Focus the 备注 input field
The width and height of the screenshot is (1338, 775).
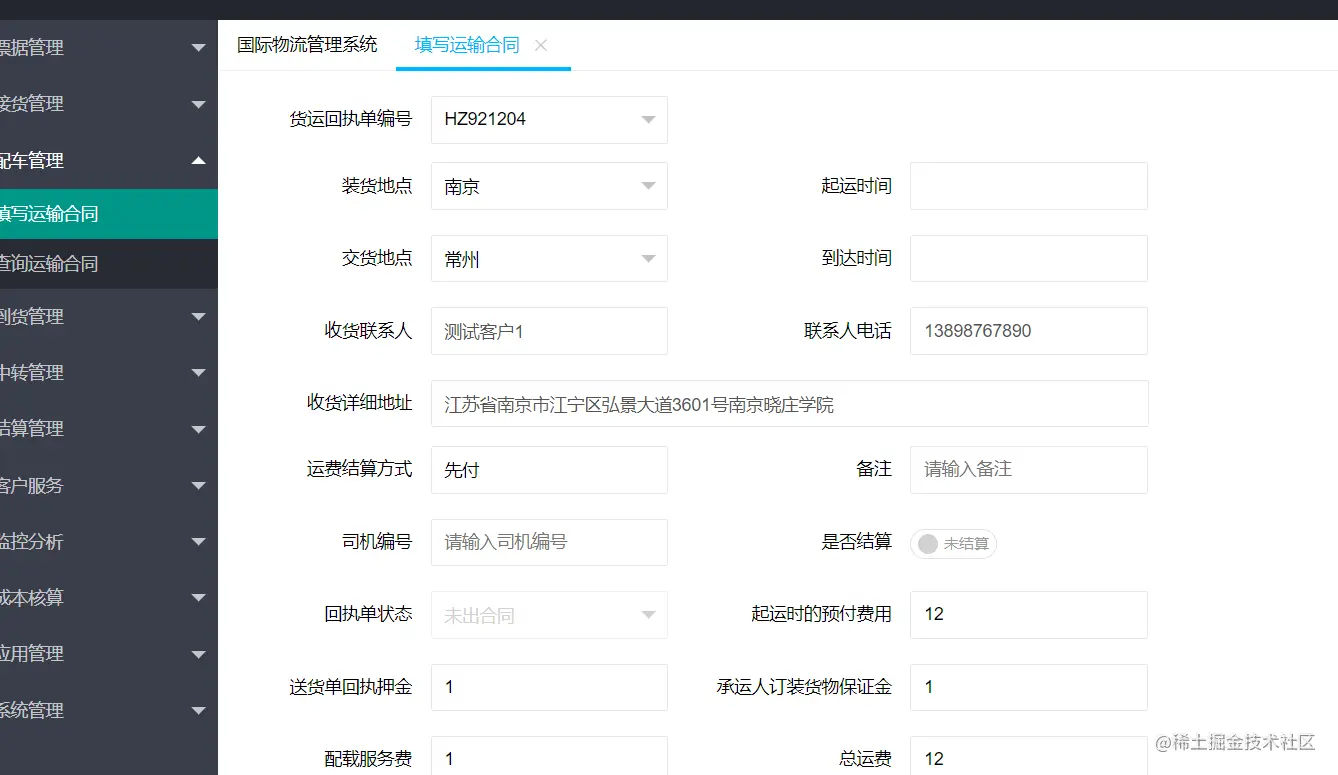coord(1028,470)
